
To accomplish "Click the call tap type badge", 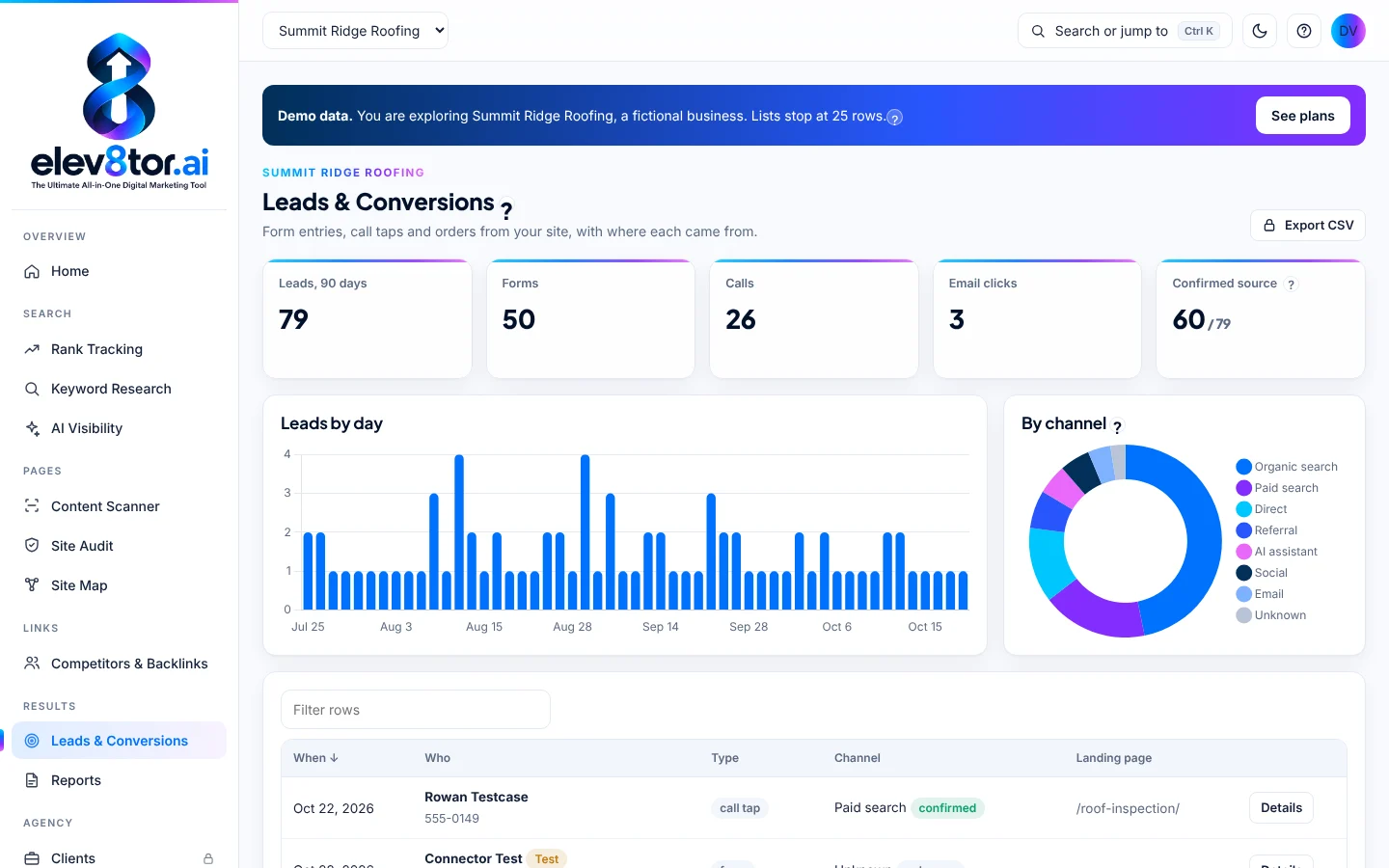I will click(x=740, y=808).
